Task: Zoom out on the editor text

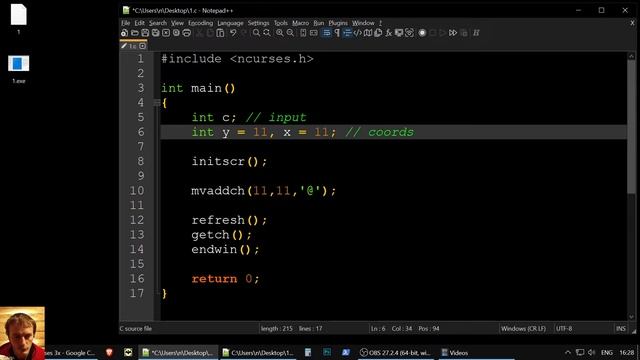Action: click(x=290, y=33)
